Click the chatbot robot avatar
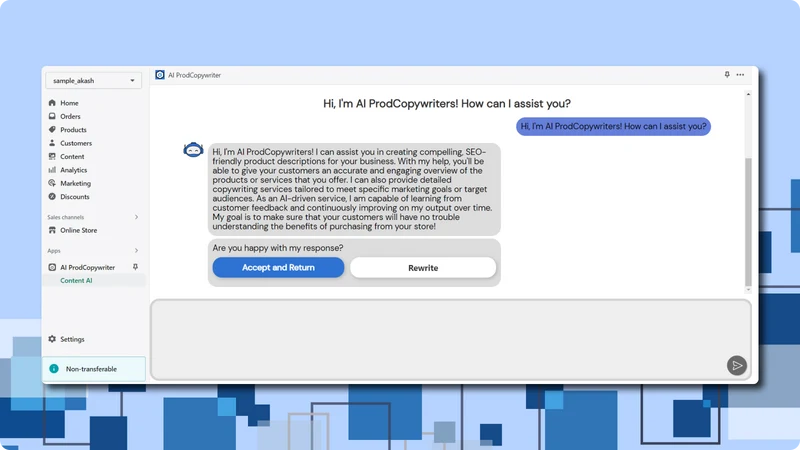The image size is (800, 450). [193, 150]
